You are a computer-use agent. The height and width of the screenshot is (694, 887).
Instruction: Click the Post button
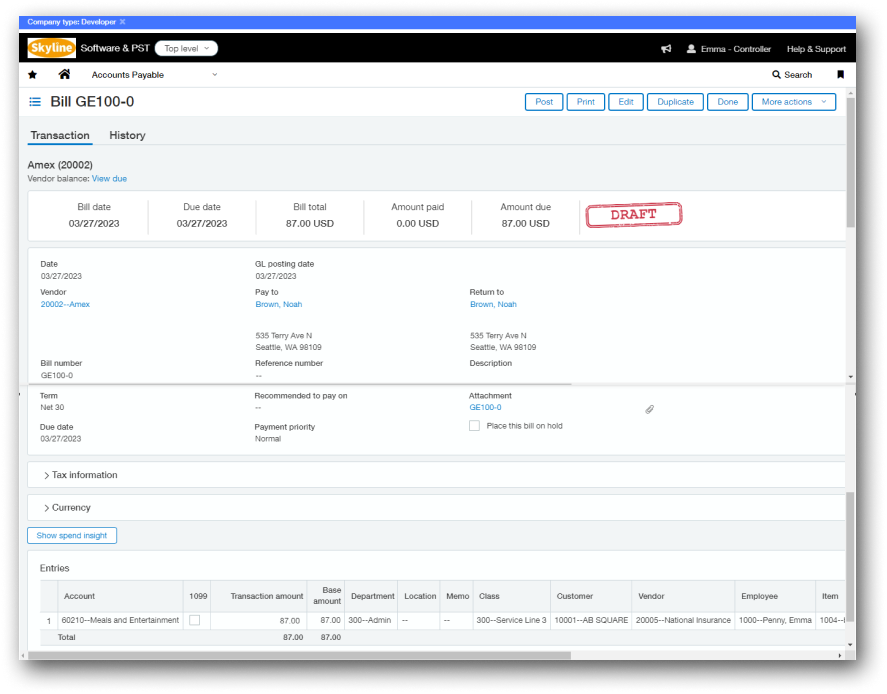[x=544, y=102]
